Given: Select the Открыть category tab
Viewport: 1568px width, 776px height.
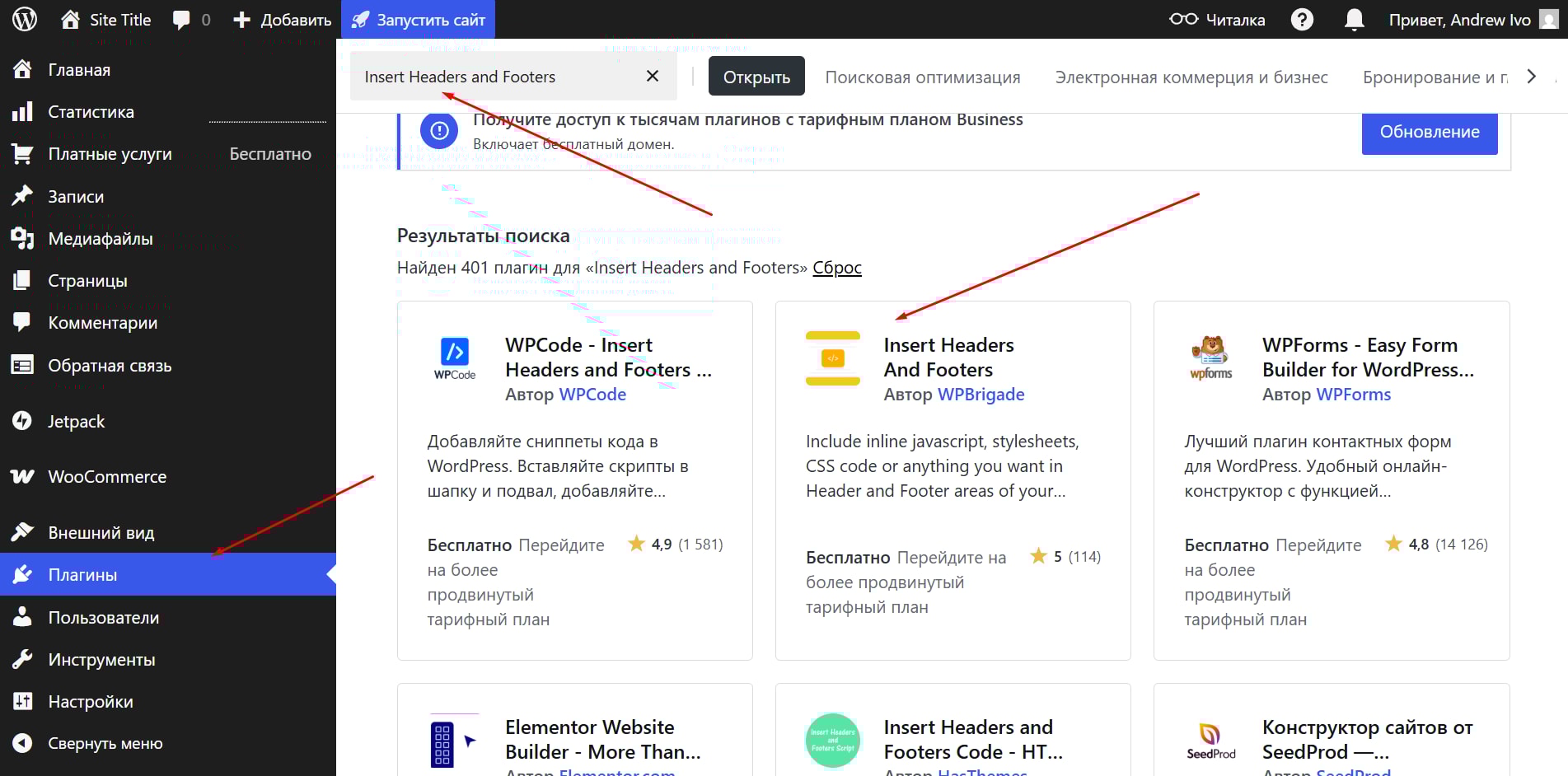Looking at the screenshot, I should pos(756,77).
